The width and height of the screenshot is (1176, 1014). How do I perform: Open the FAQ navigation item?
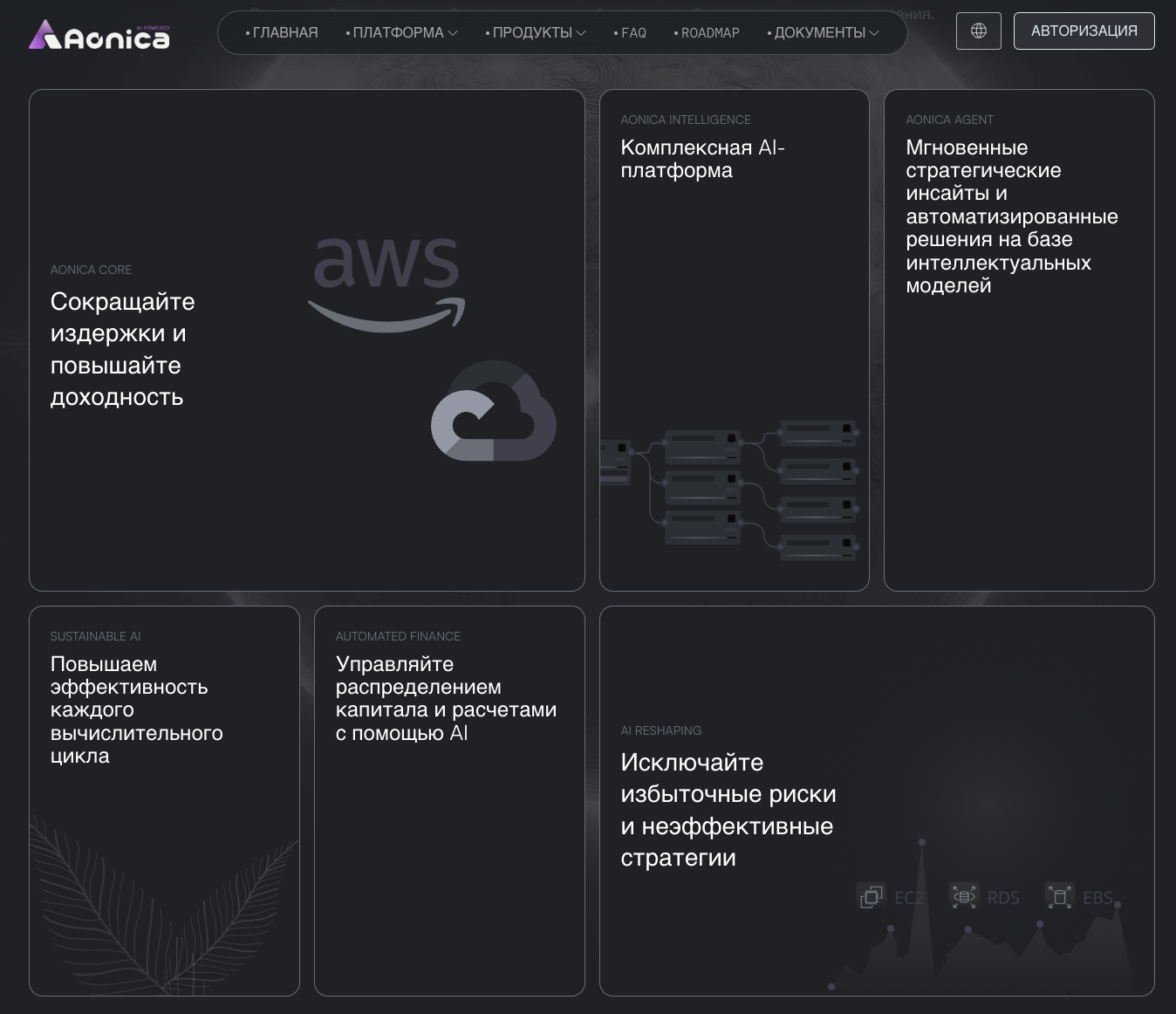click(x=630, y=33)
